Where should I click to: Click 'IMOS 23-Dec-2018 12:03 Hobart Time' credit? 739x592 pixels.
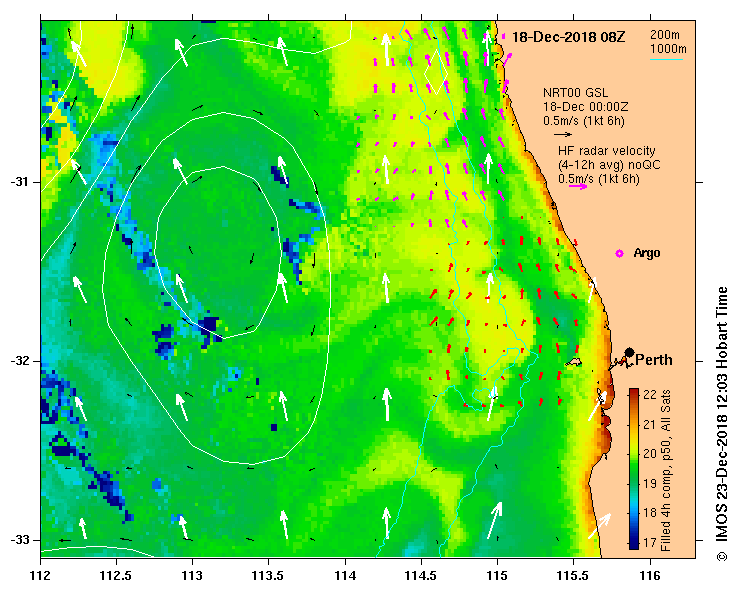pos(722,416)
